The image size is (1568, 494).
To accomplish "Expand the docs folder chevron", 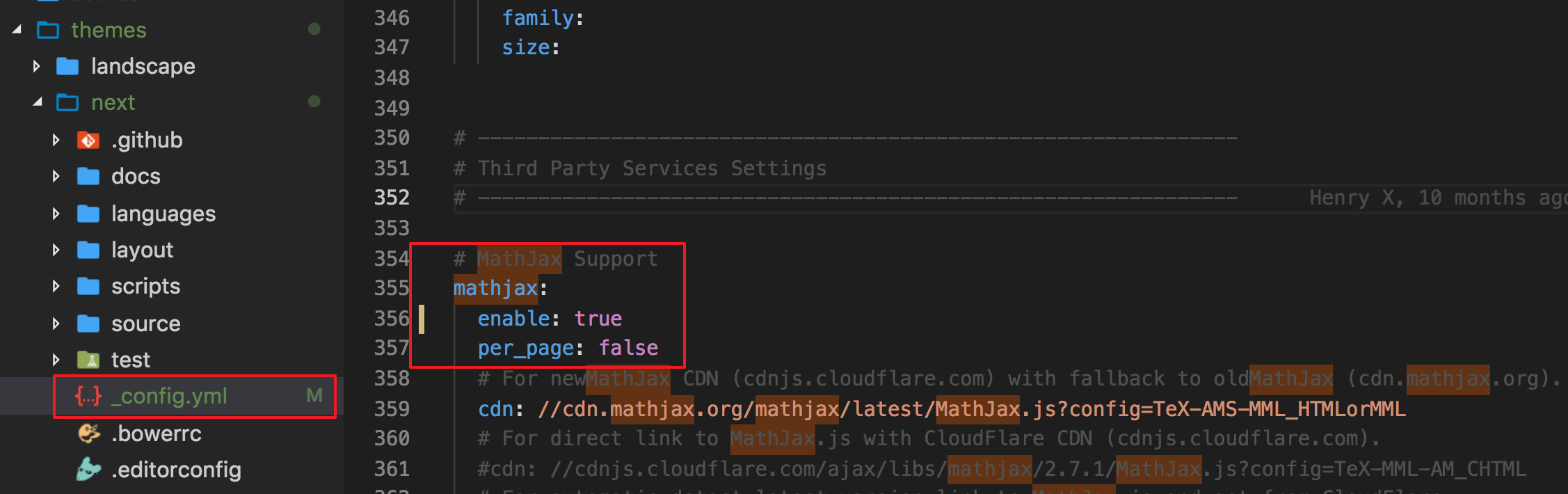I will click(56, 176).
